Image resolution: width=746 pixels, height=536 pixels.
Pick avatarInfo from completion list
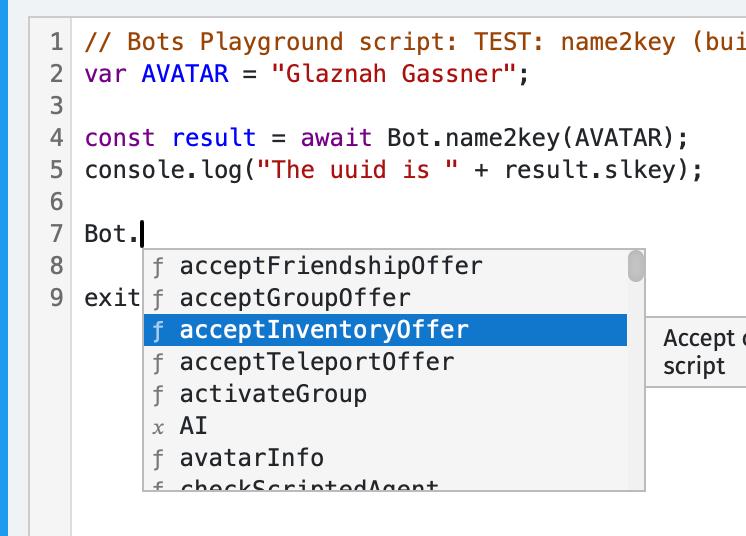(251, 458)
